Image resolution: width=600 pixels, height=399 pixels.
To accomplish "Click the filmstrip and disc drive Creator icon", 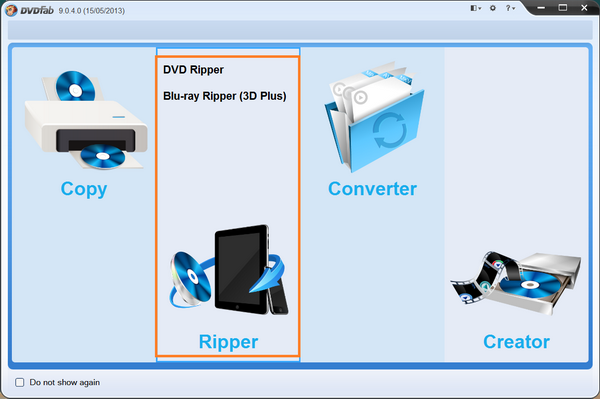I will point(516,283).
